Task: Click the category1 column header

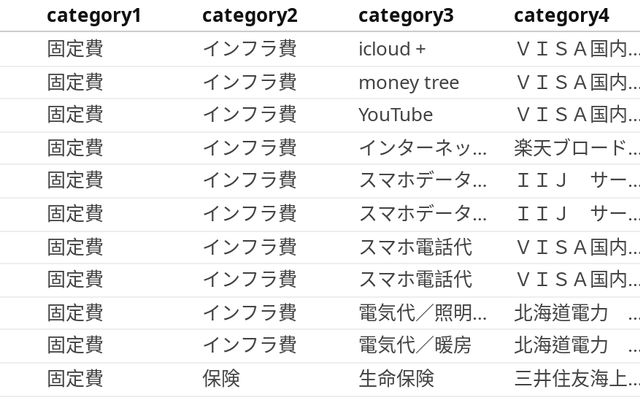Action: point(94,15)
